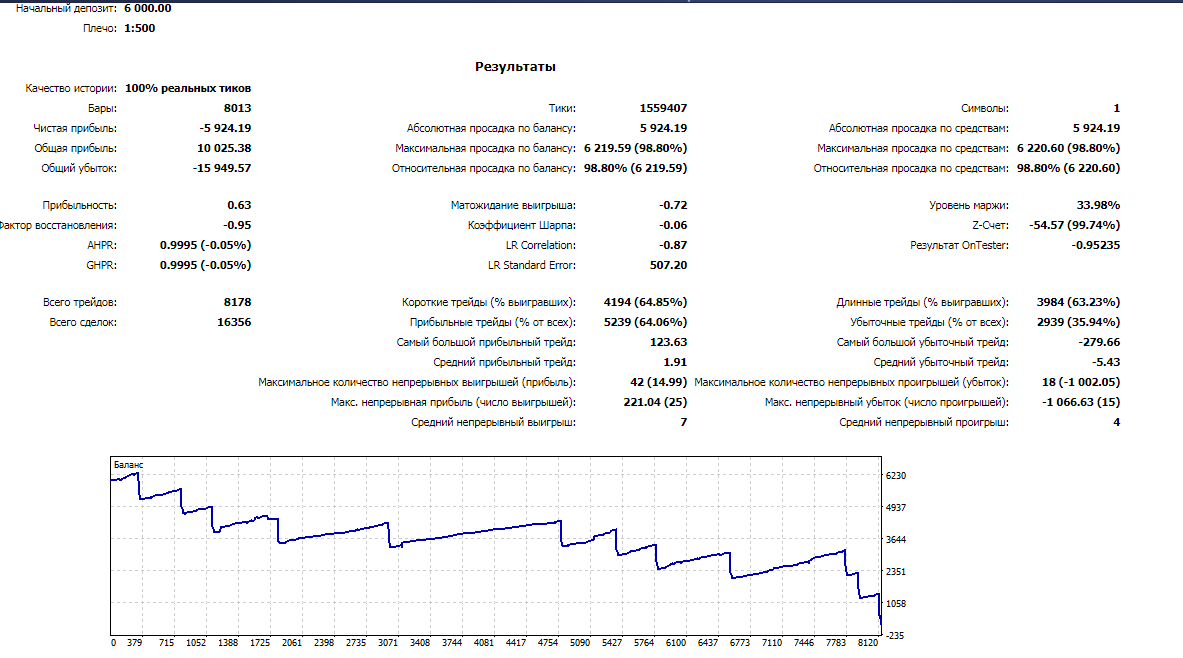This screenshot has width=1183, height=658.
Task: Select largest losing trade -279.66
Action: tap(1099, 342)
